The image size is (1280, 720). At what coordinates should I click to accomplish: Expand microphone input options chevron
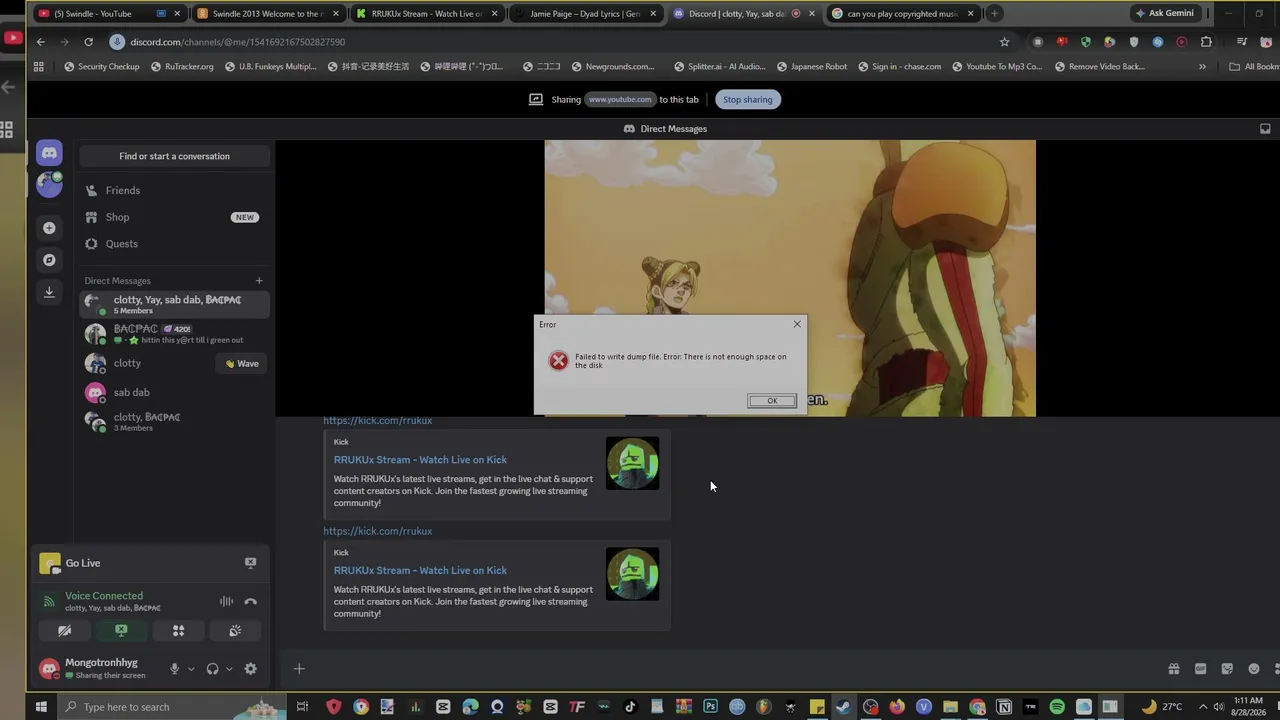point(190,669)
